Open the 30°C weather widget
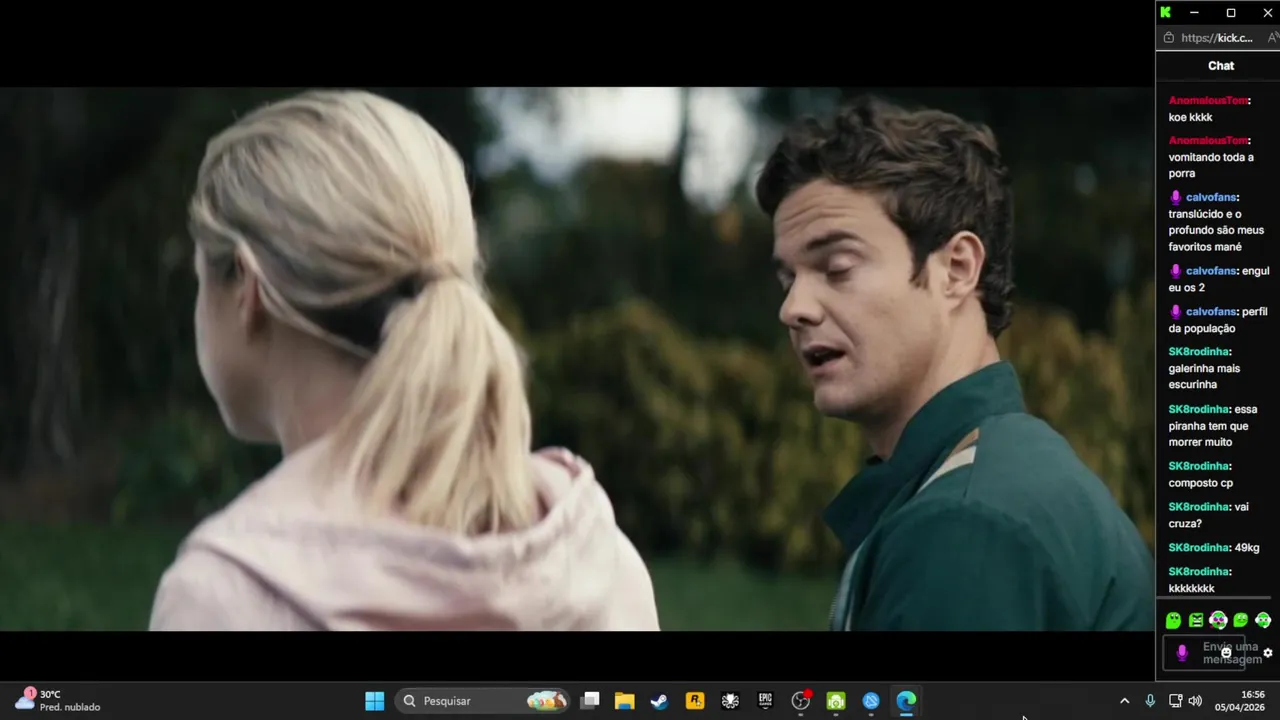Screen dimensions: 1280x720 pos(58,700)
